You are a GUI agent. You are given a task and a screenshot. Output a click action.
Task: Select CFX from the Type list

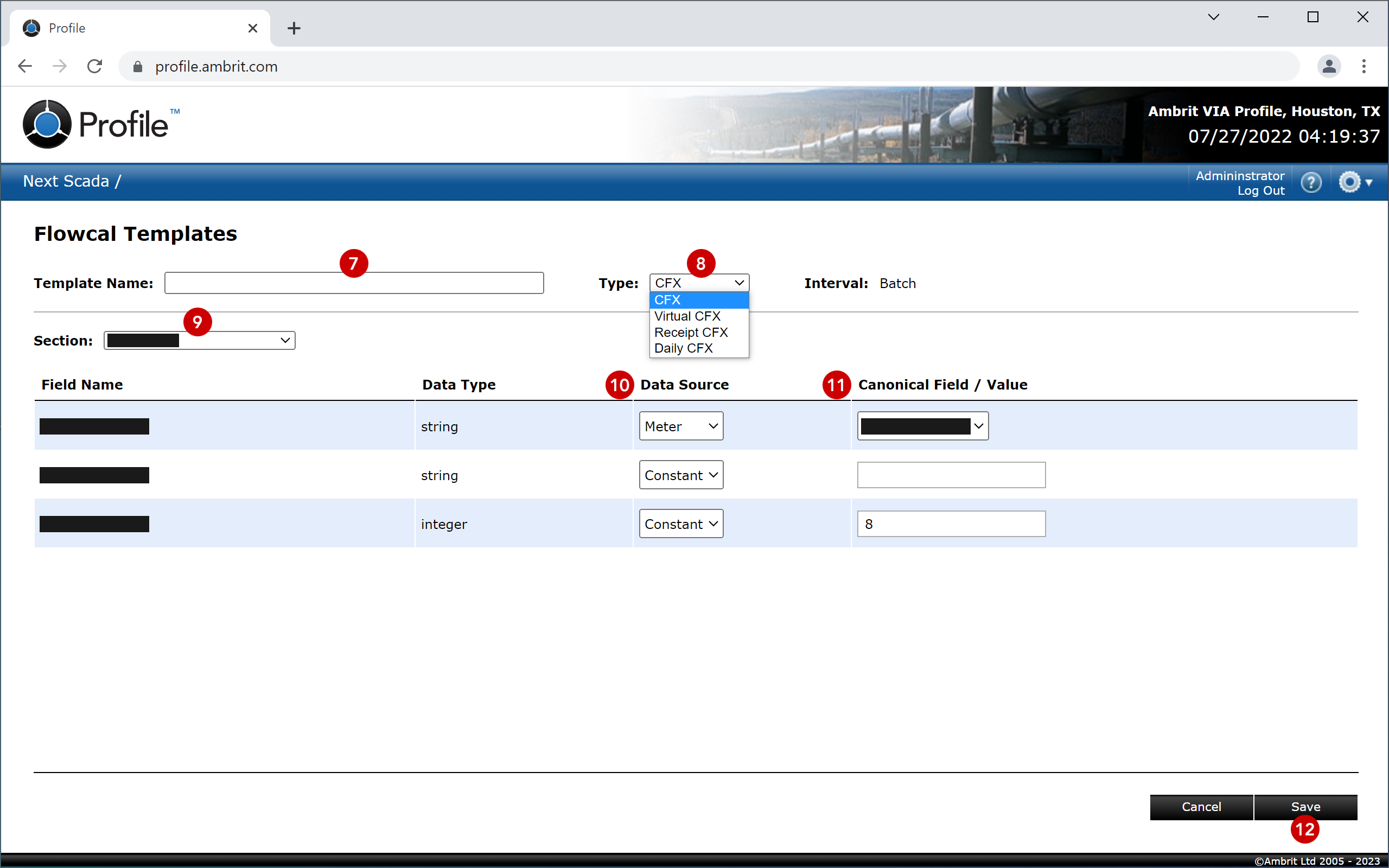(699, 299)
